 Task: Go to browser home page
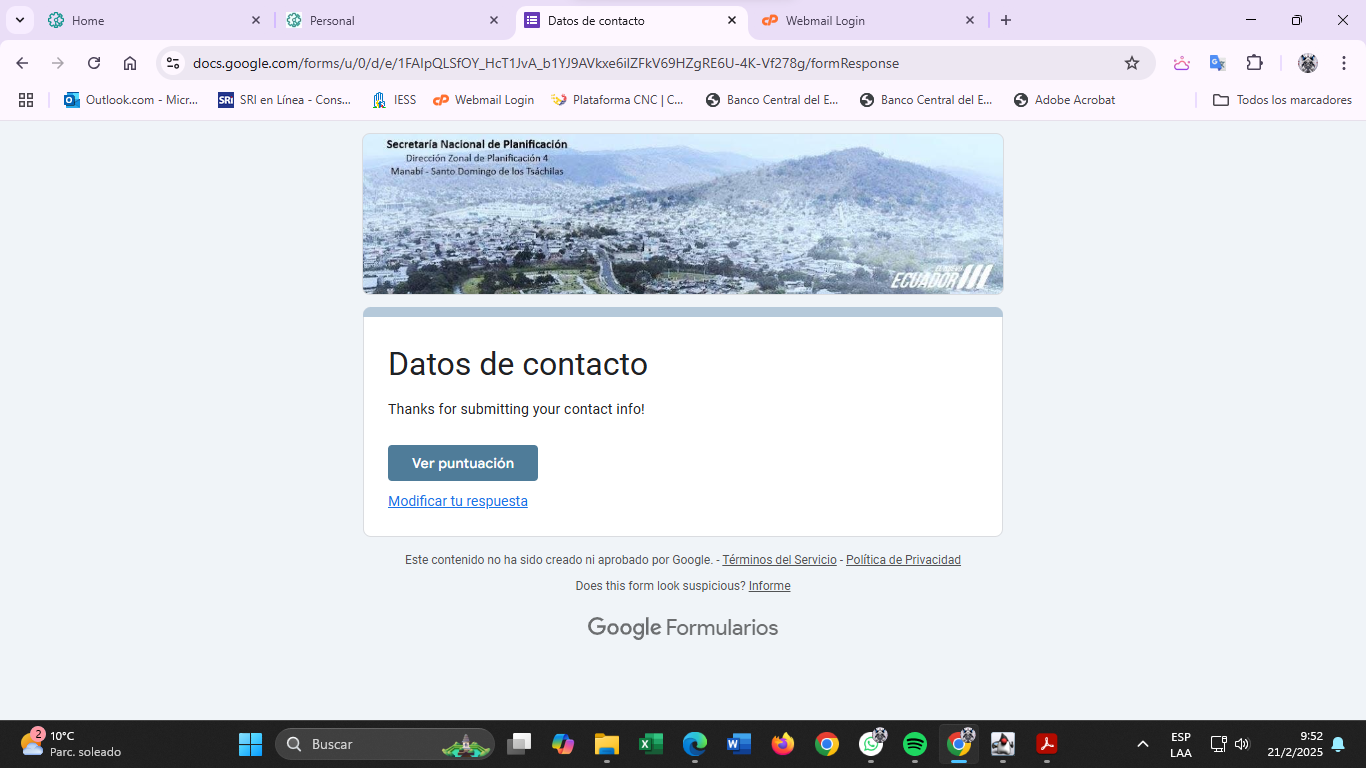tap(130, 63)
